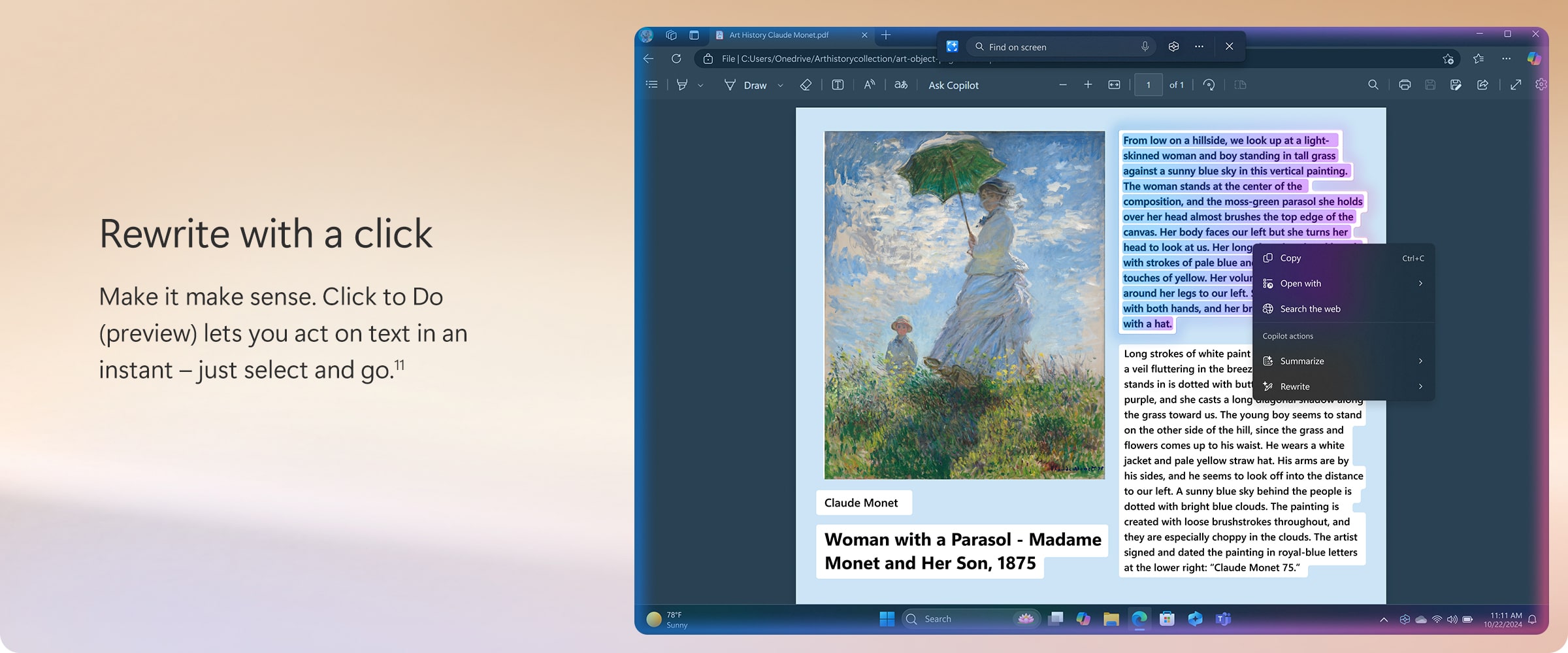Click the Woman with a Parasol title

point(962,551)
